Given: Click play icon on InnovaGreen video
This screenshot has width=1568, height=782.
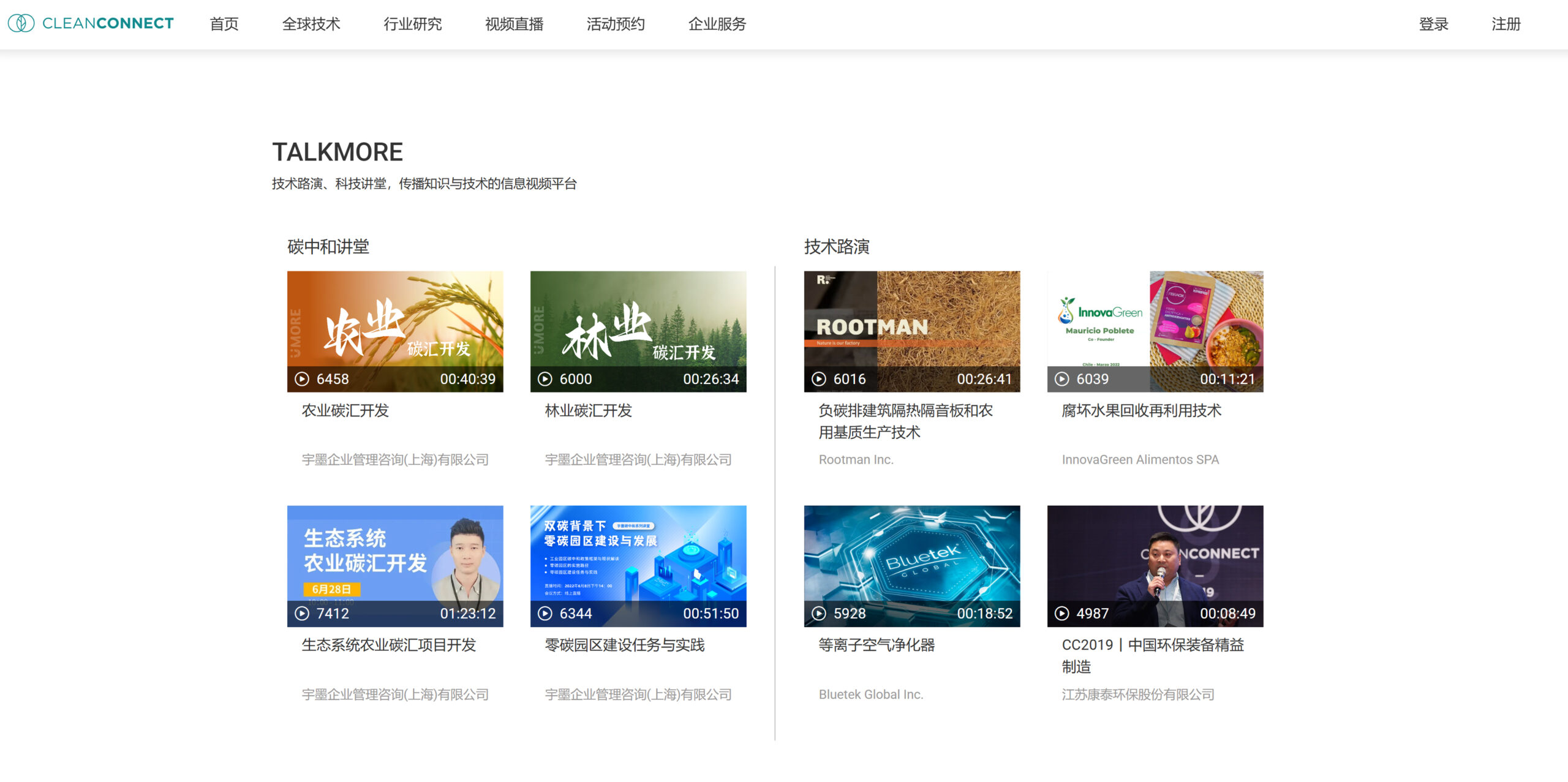Looking at the screenshot, I should [x=1062, y=379].
